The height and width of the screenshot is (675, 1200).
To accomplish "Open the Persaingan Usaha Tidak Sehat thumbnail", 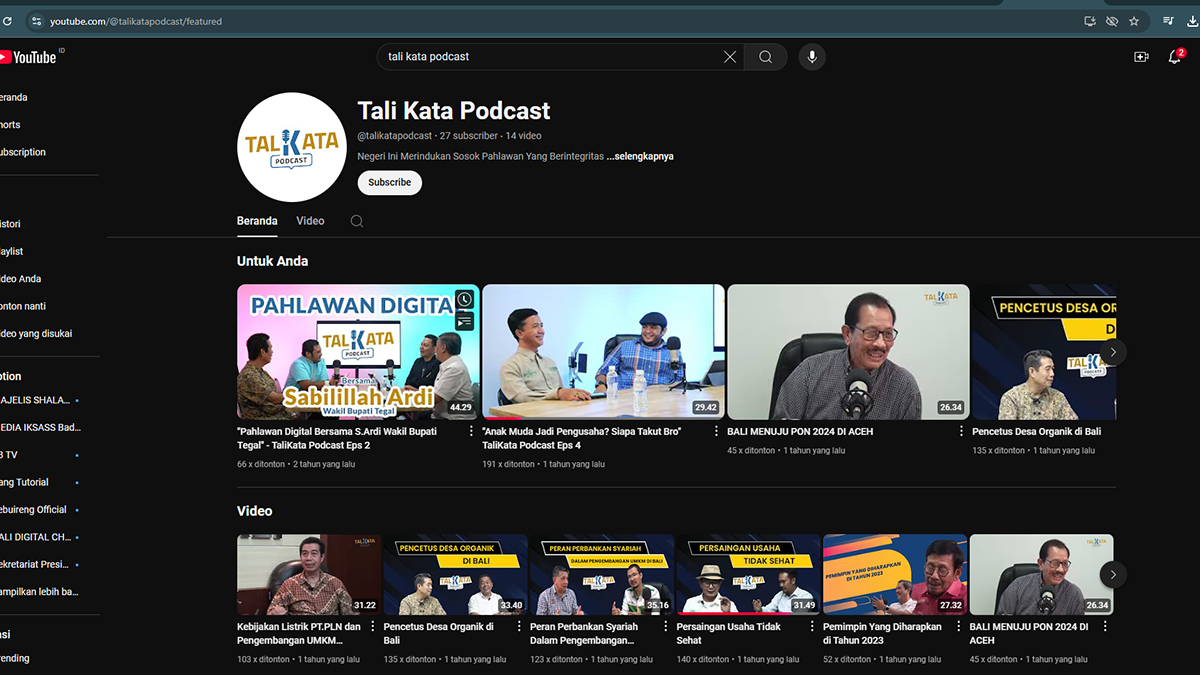I will [748, 574].
